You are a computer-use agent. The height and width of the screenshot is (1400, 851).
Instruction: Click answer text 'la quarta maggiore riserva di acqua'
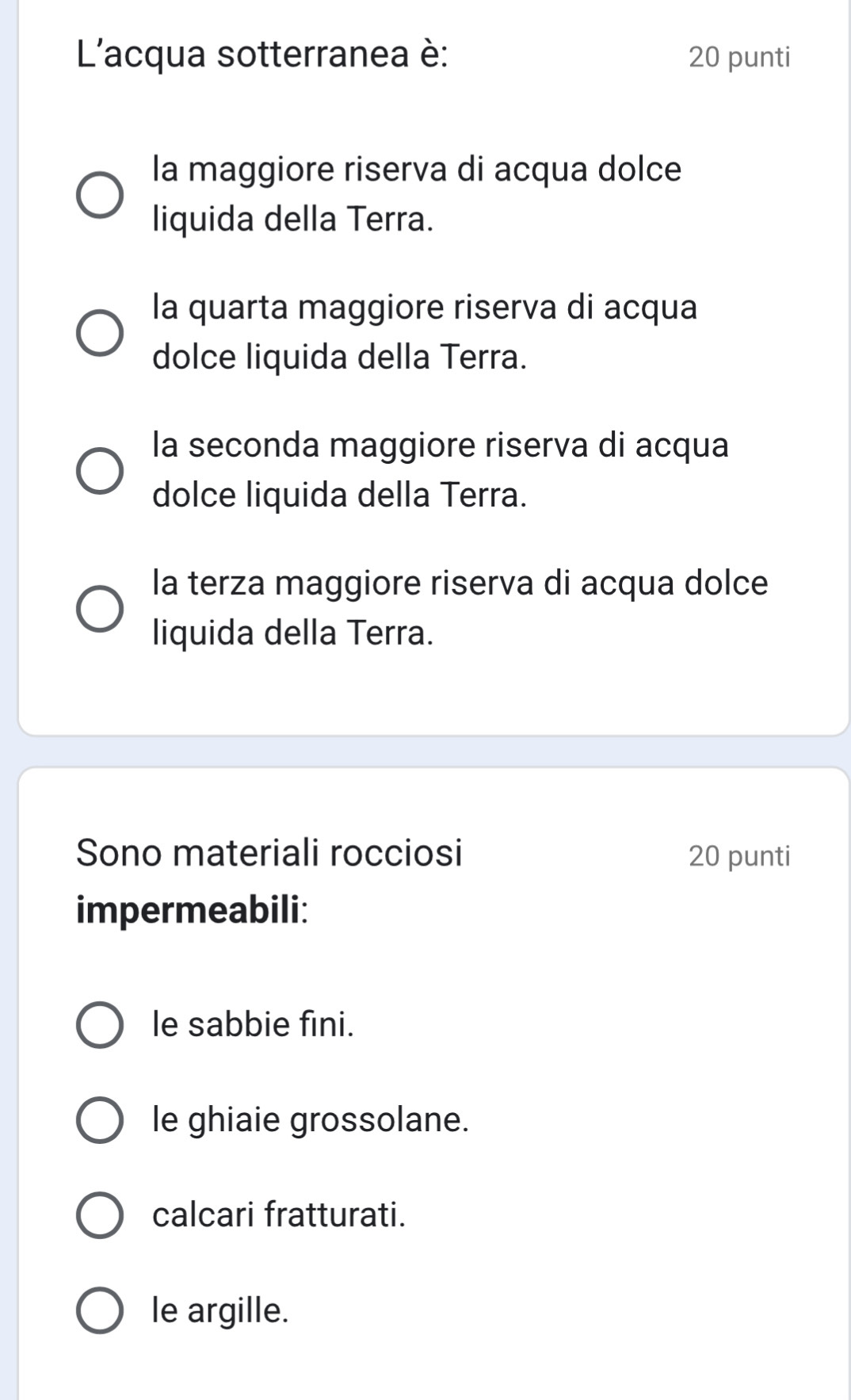(x=425, y=308)
